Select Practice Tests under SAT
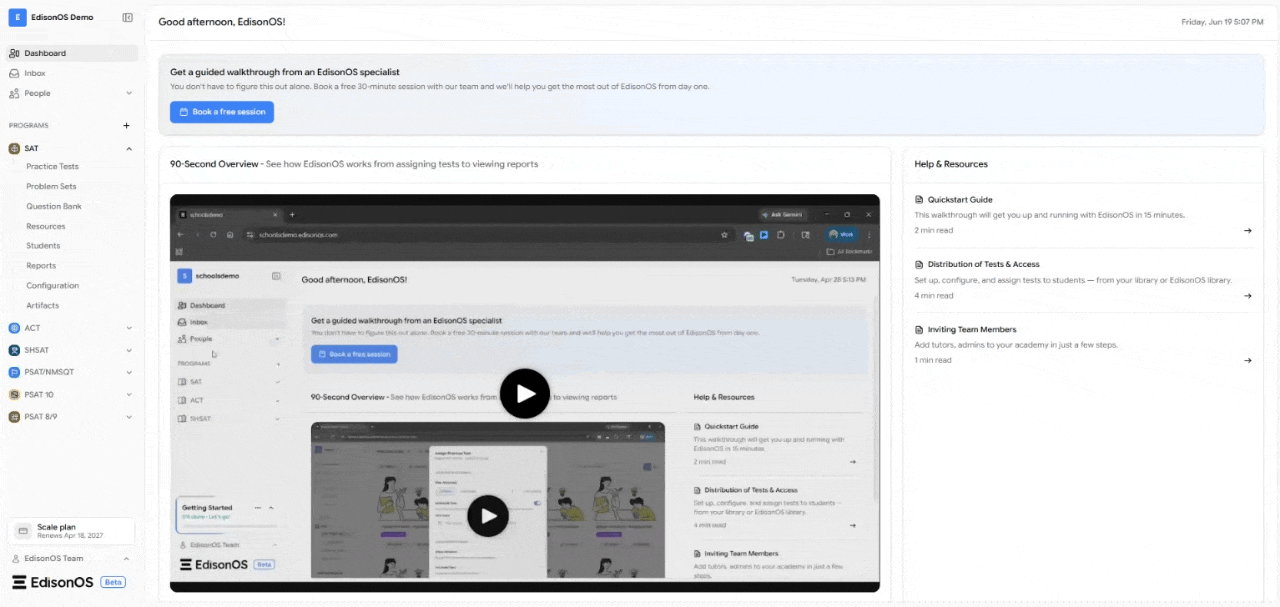Screen dimensions: 1280x607 (52, 167)
